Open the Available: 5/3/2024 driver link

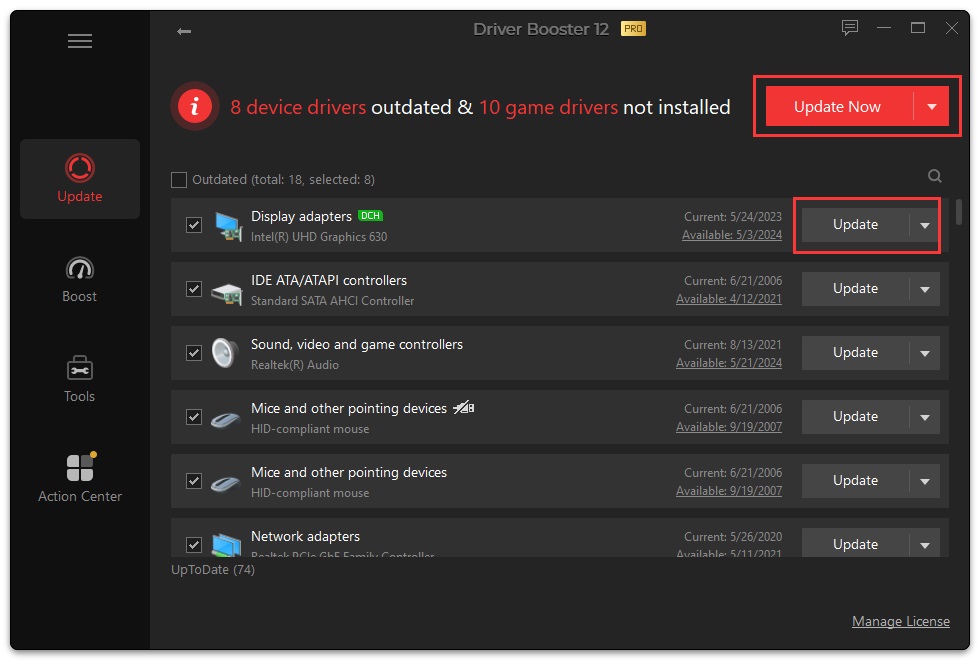point(732,235)
